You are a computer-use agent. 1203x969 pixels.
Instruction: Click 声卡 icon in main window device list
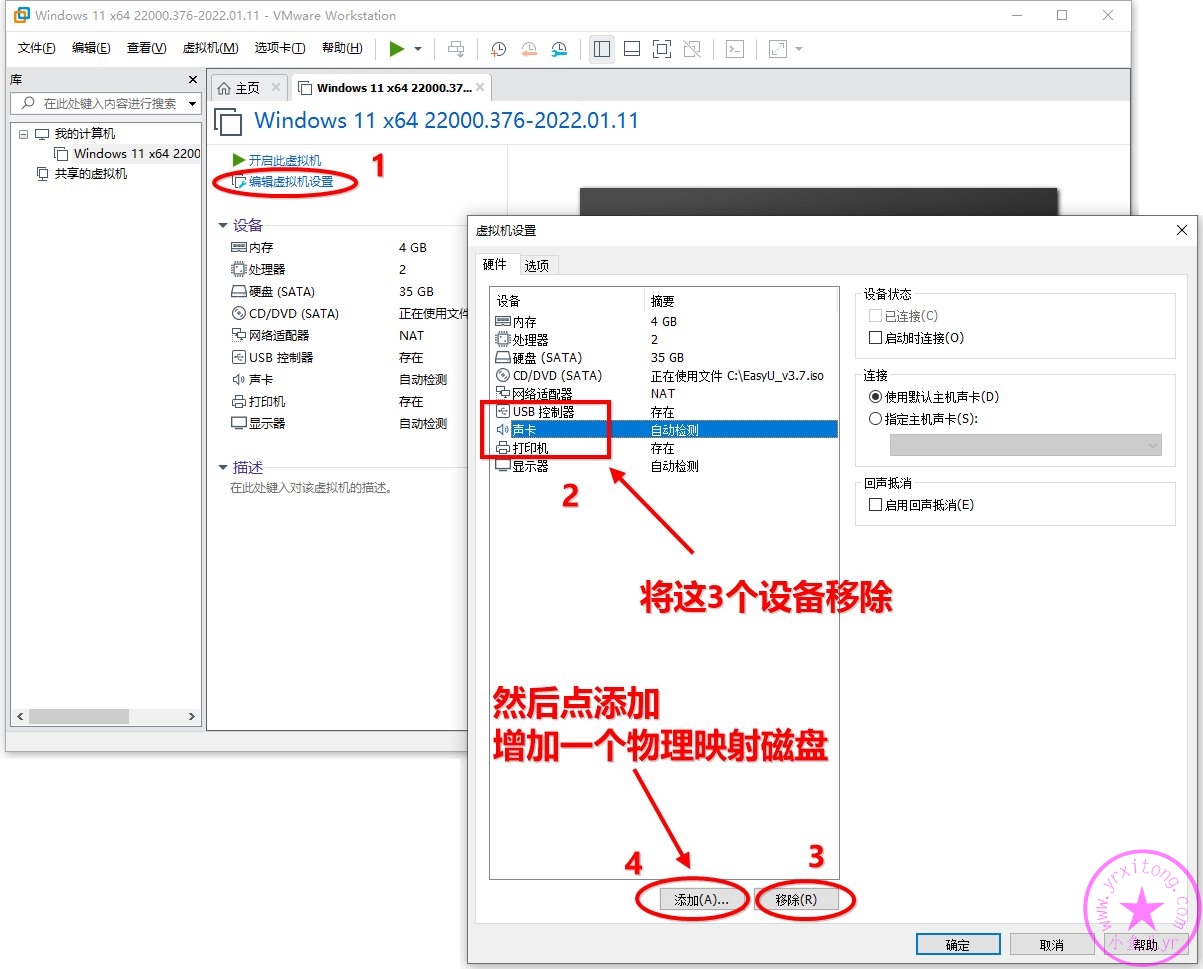(239, 379)
